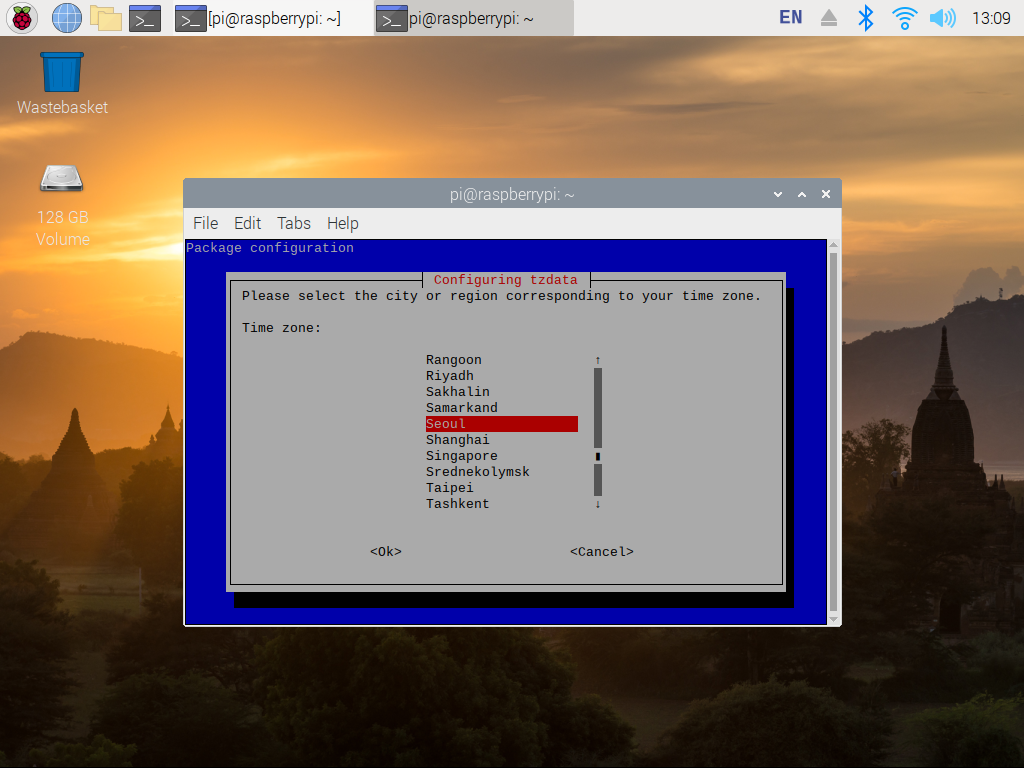1024x768 pixels.
Task: Open the Help menu in the terminal
Action: (343, 223)
